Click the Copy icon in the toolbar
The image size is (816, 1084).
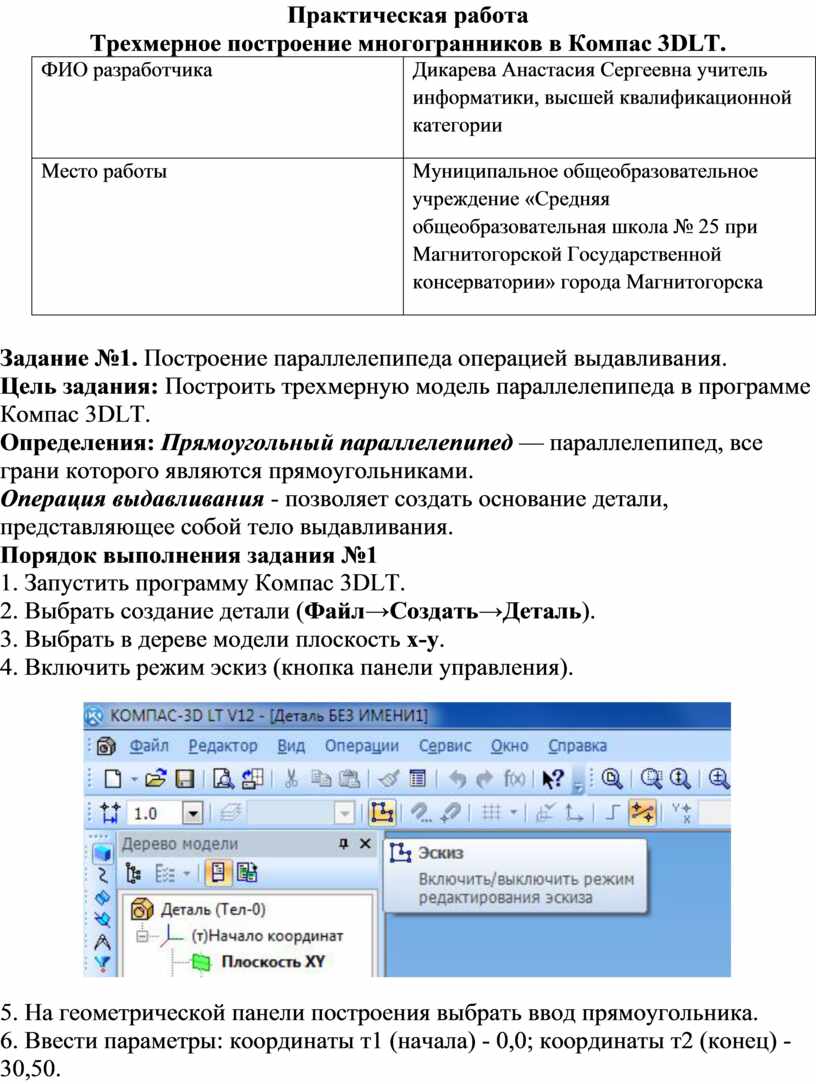click(x=320, y=779)
